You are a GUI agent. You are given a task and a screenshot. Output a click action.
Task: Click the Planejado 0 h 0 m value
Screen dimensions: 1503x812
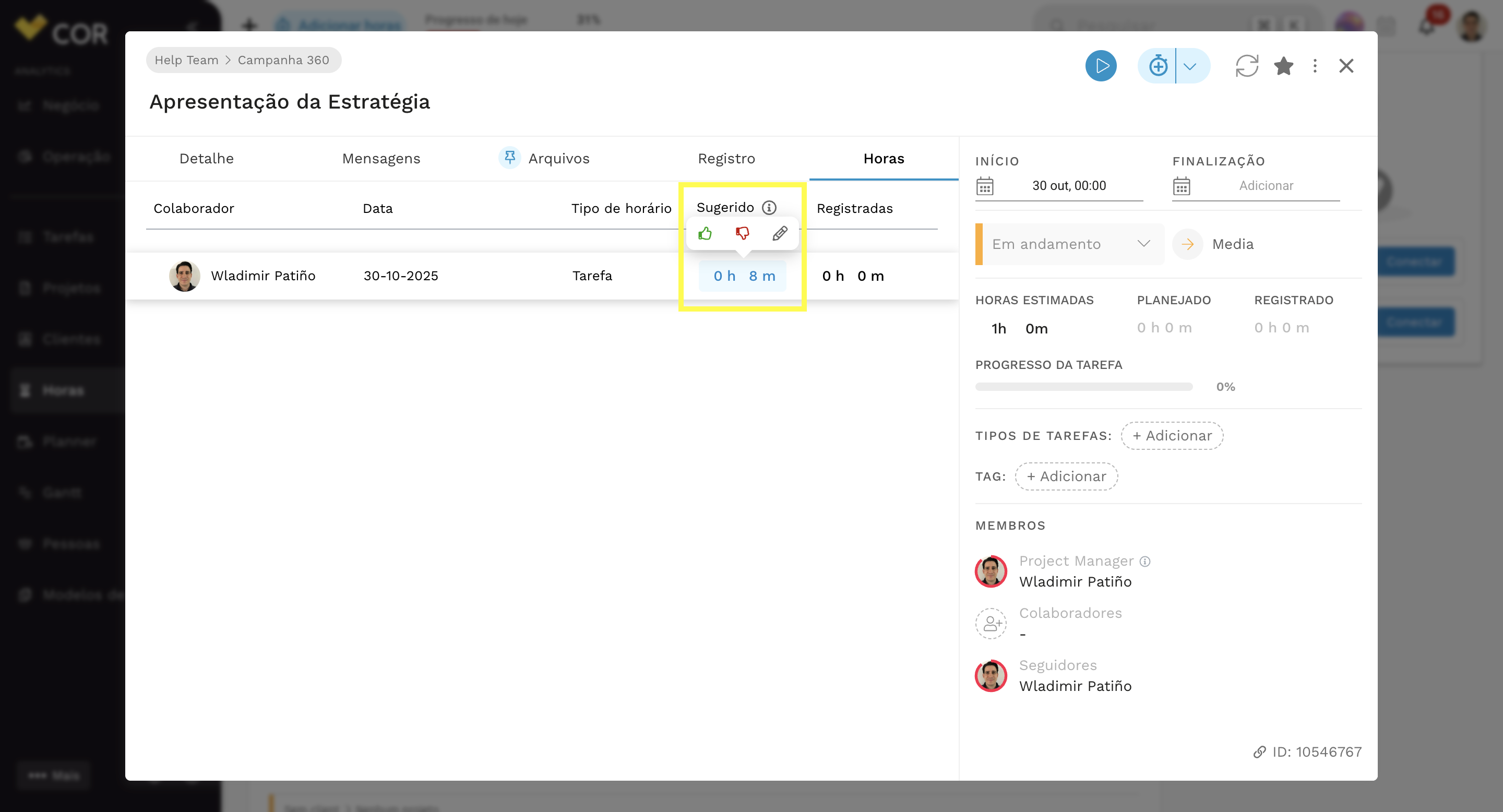point(1164,328)
